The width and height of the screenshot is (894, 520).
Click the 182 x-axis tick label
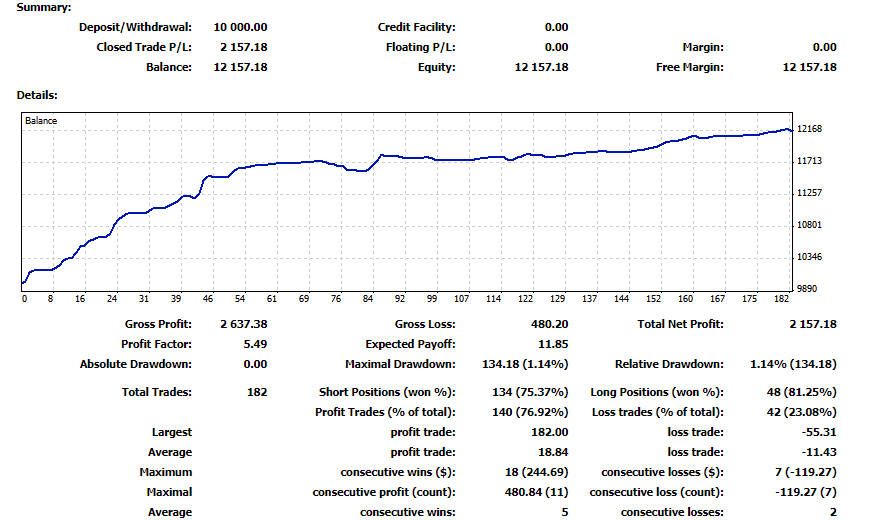tap(782, 299)
